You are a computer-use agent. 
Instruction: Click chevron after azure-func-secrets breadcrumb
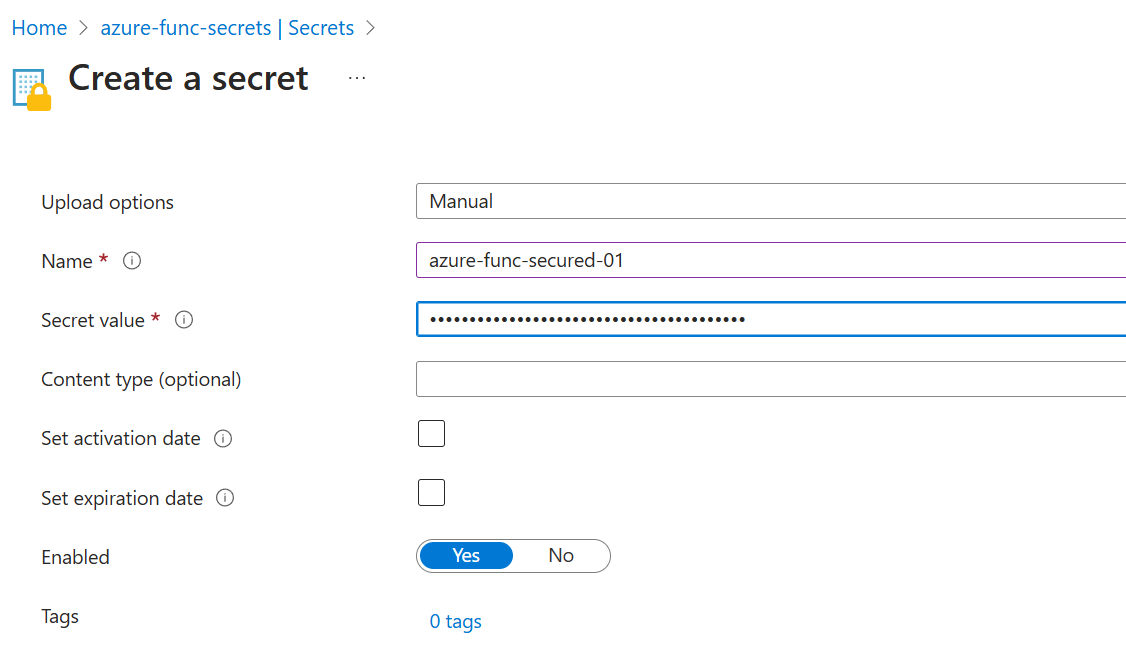pyautogui.click(x=371, y=28)
